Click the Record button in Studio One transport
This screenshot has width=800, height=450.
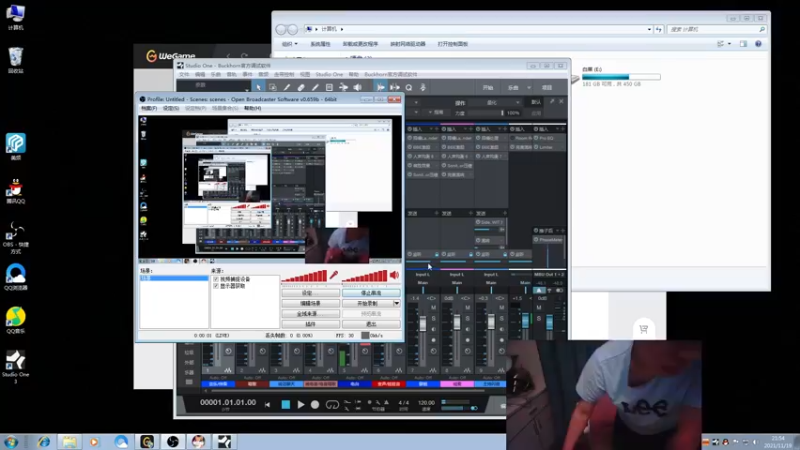pyautogui.click(x=315, y=404)
